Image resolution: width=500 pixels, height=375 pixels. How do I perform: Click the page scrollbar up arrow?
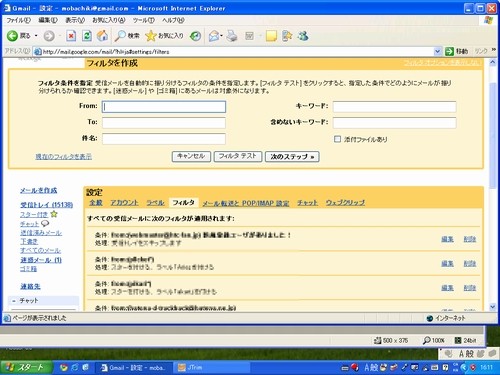point(493,62)
